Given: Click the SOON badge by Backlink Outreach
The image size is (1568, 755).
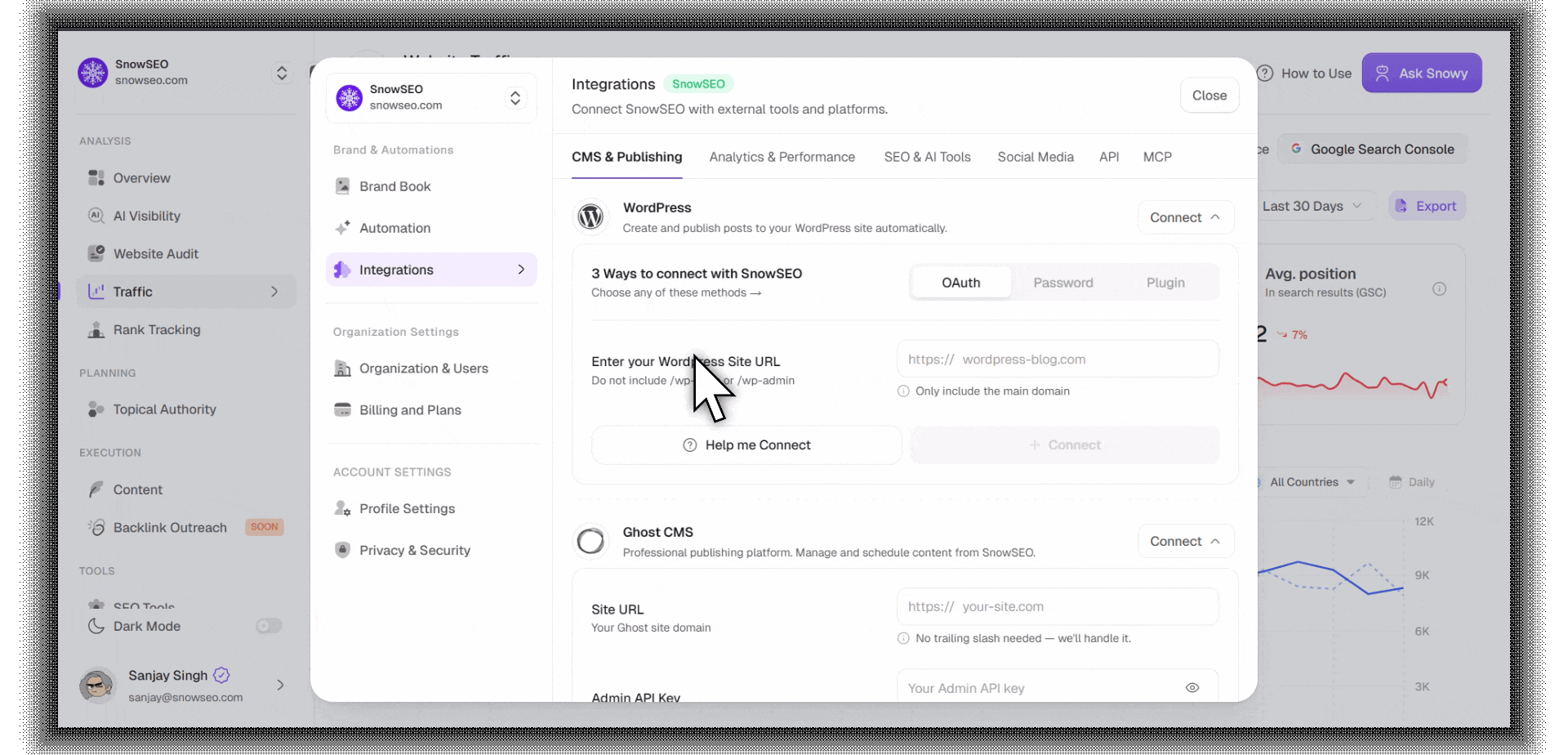Looking at the screenshot, I should (265, 527).
